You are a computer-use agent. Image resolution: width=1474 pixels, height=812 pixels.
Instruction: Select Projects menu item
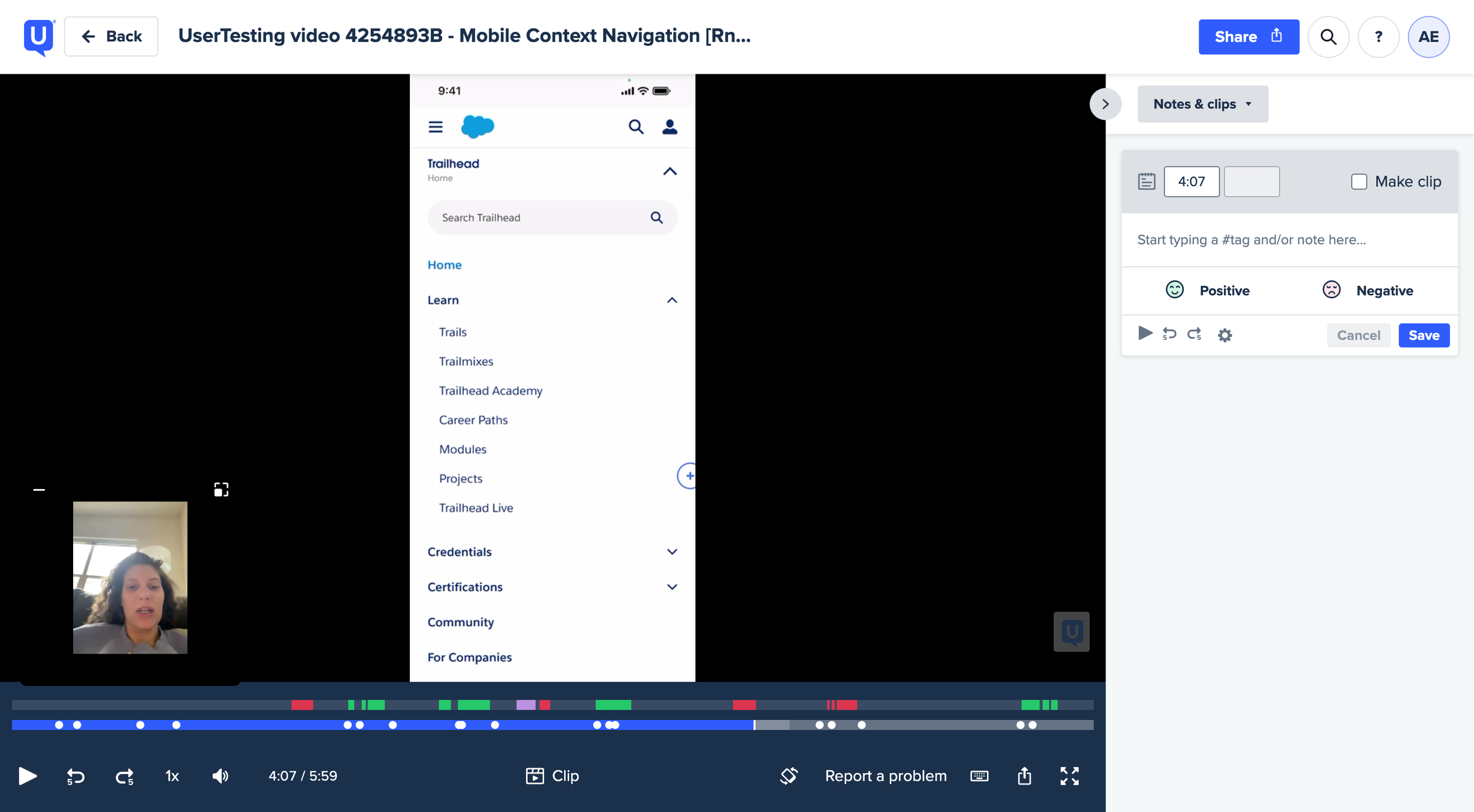pyautogui.click(x=460, y=478)
